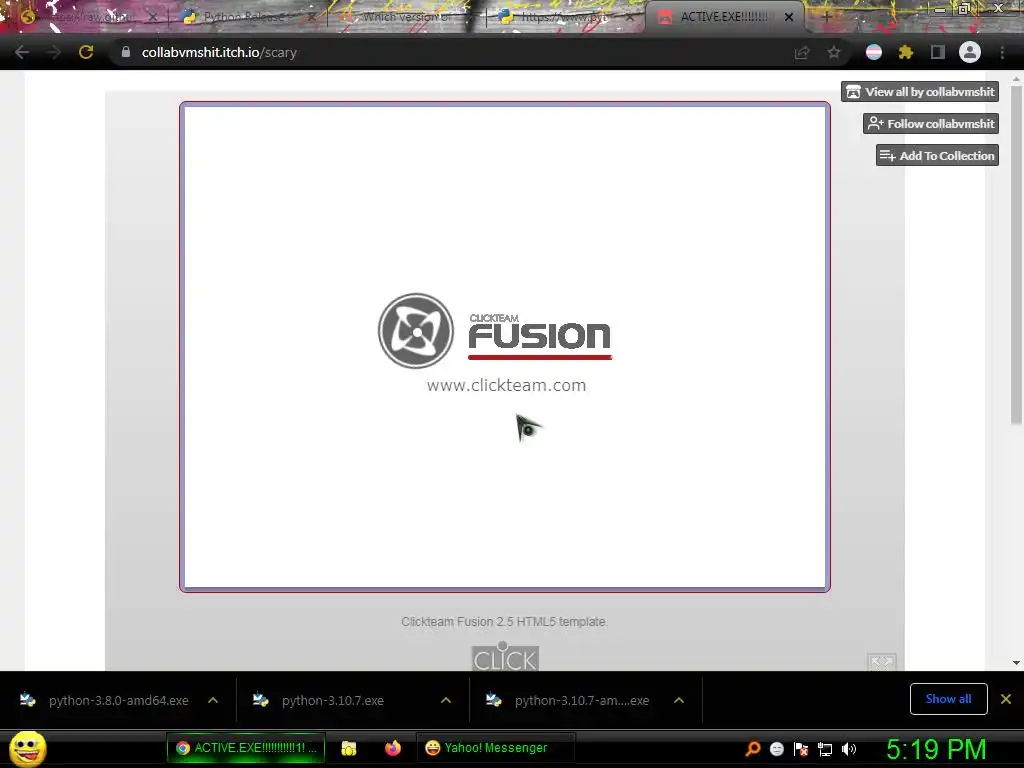Expand options for python-3.8.0-amd64.exe download

[x=213, y=700]
